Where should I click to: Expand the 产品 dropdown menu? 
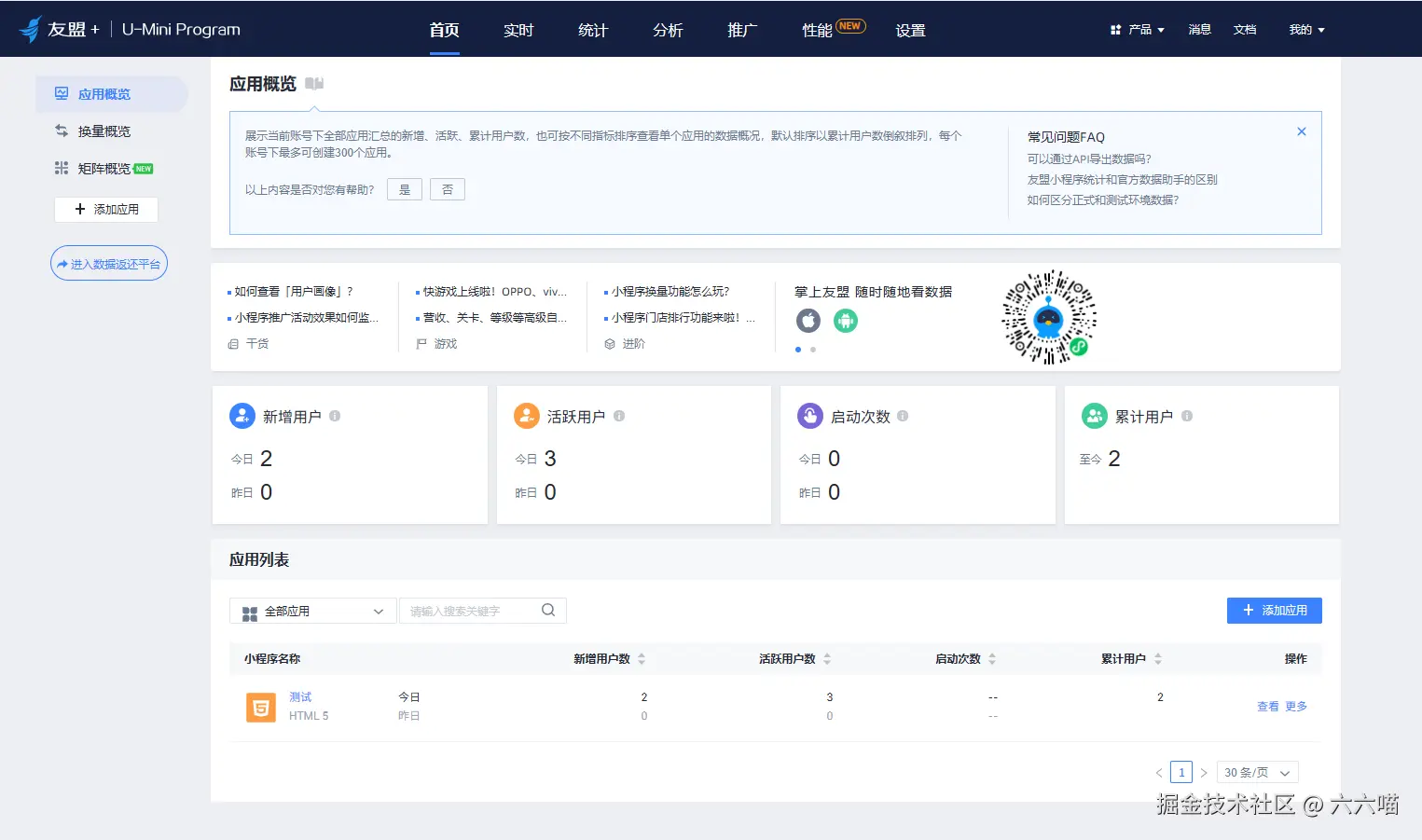pos(1138,30)
